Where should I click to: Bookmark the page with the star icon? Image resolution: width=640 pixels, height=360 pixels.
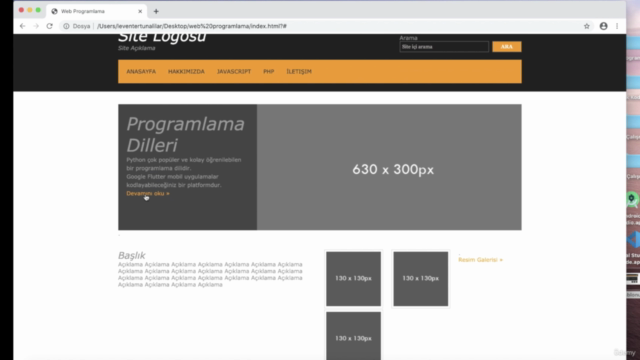(x=587, y=26)
